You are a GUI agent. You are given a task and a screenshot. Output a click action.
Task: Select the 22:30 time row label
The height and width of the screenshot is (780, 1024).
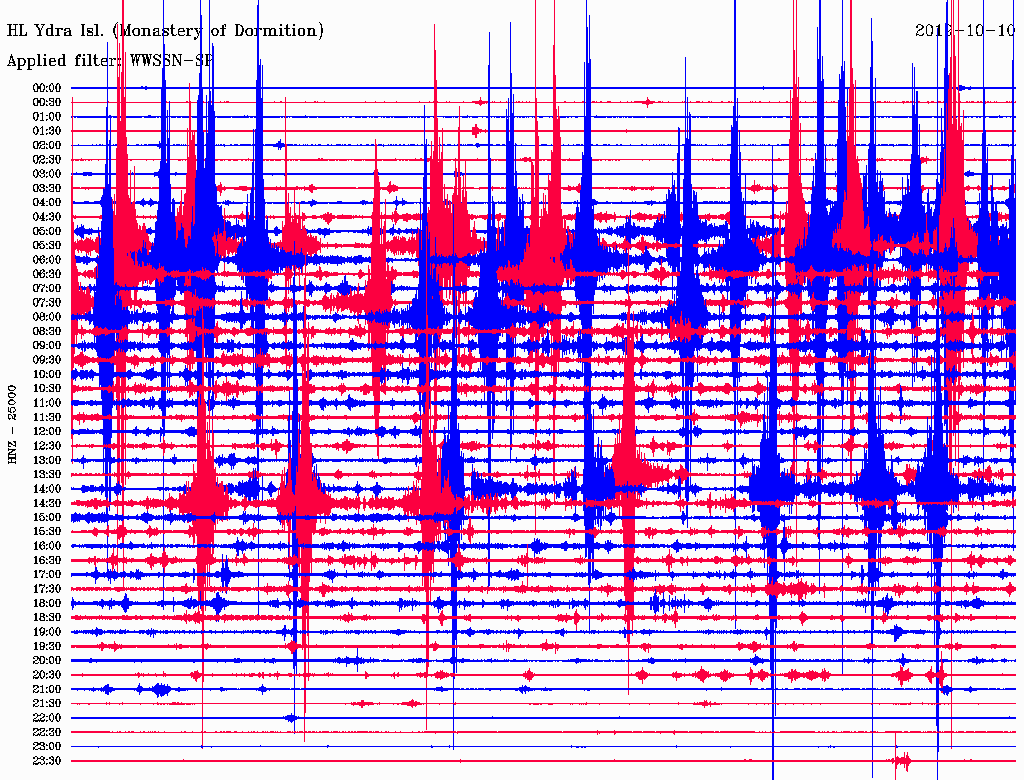tap(47, 732)
